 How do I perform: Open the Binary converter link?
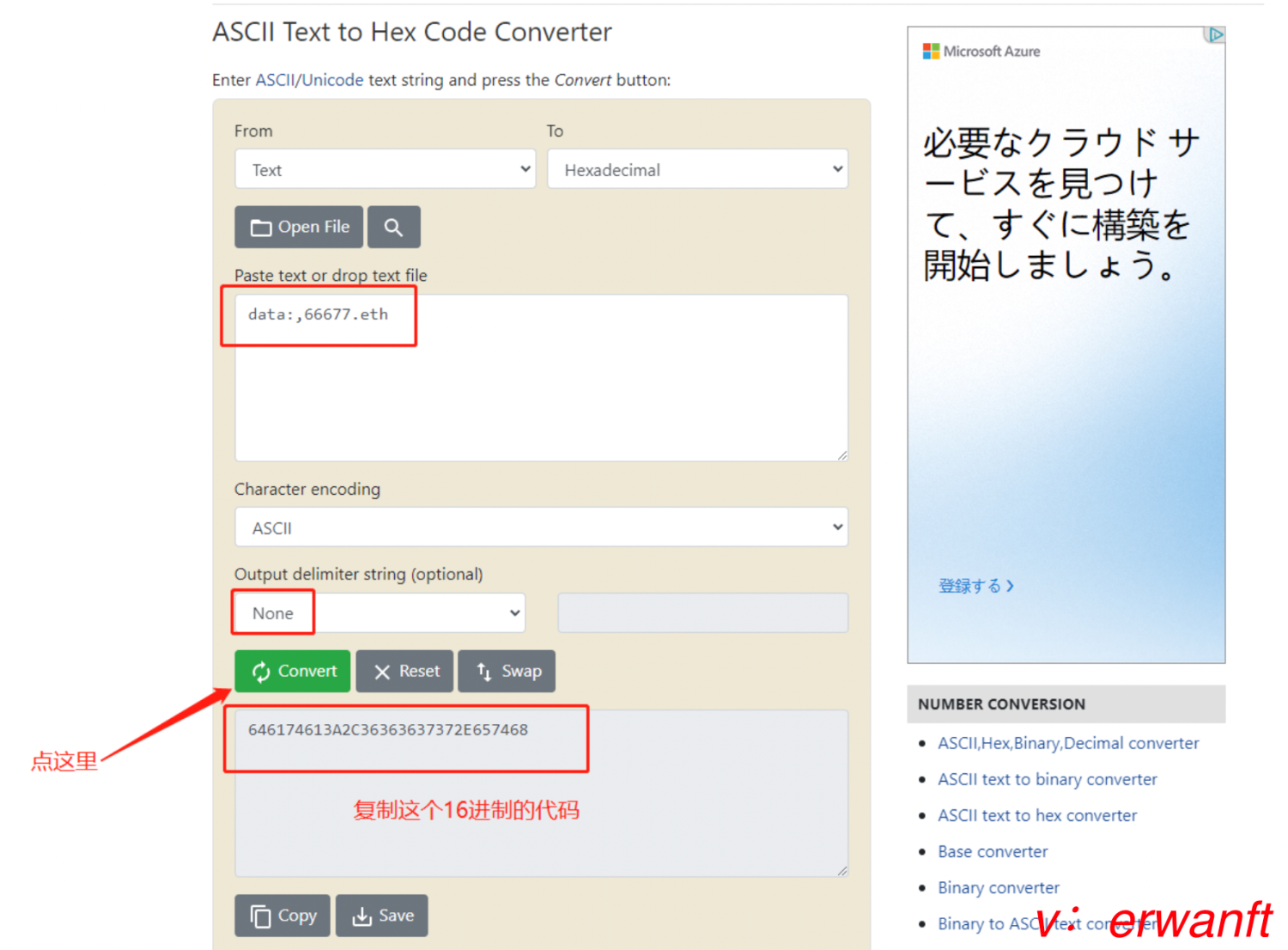(999, 887)
